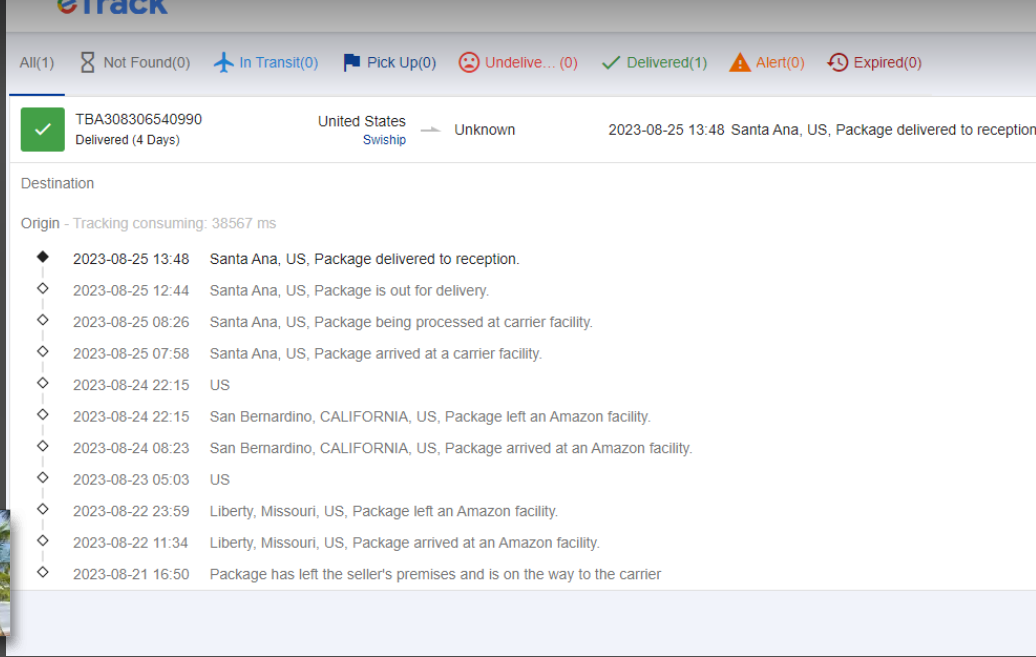Click the Delivered checkmark icon
This screenshot has width=1036, height=657.
611,63
